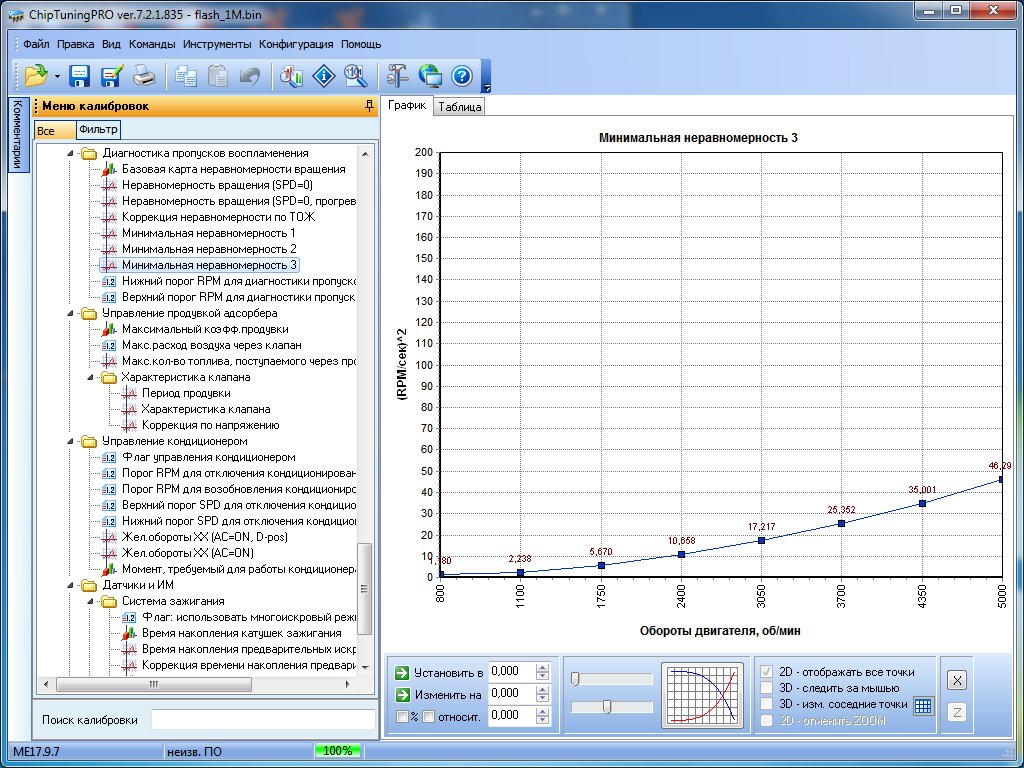Screen dimensions: 1024x768
Task: Click the magnifier search icon in toolbar
Action: [354, 75]
